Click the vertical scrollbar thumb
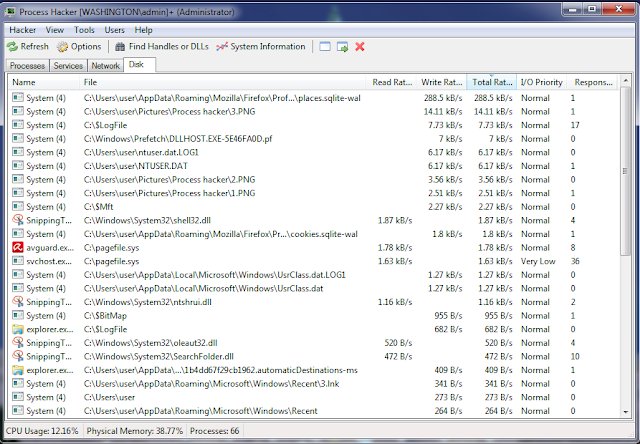 tap(625, 171)
